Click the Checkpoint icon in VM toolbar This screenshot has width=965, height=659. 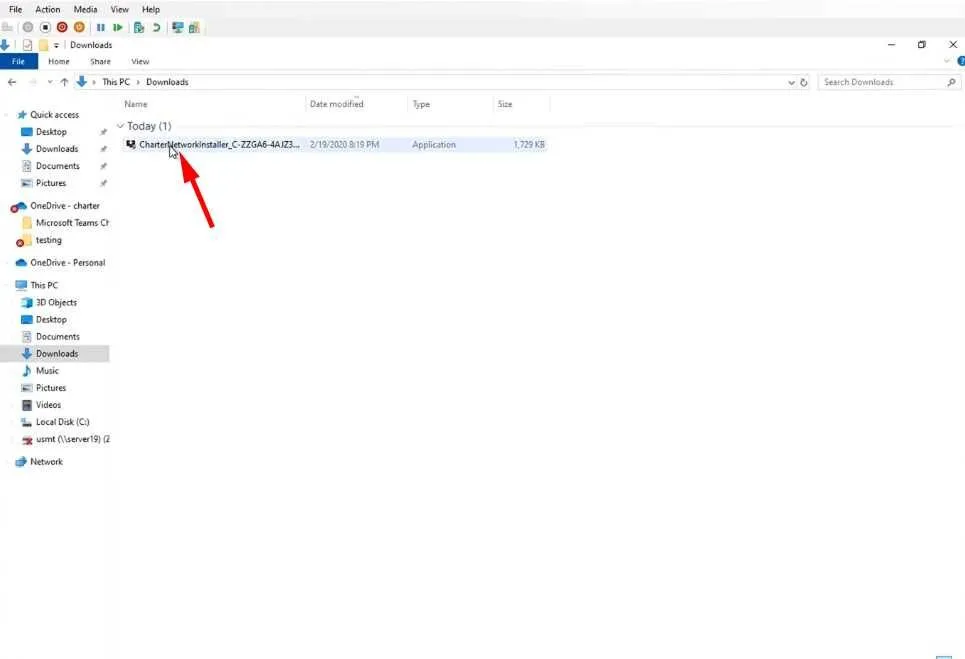(139, 27)
